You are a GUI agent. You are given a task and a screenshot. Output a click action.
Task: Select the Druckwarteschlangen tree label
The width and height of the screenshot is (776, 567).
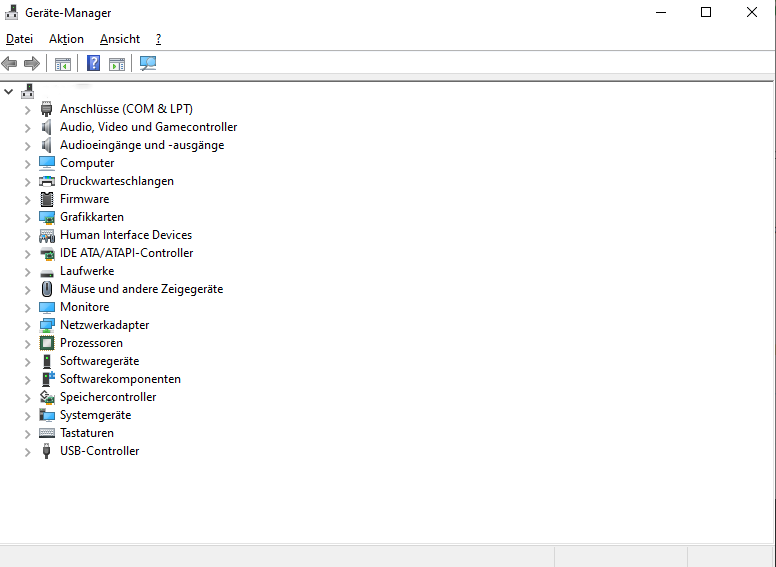[117, 181]
